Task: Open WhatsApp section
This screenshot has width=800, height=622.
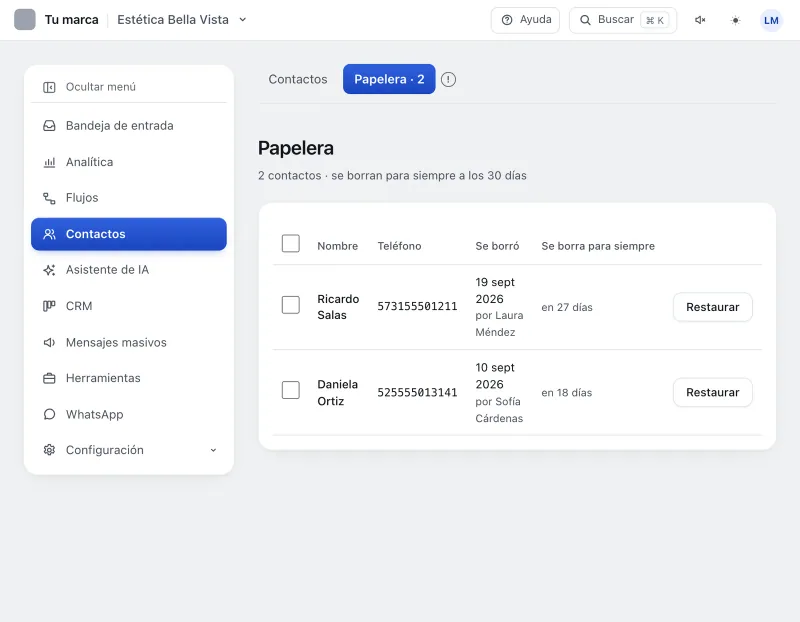Action: [129, 414]
